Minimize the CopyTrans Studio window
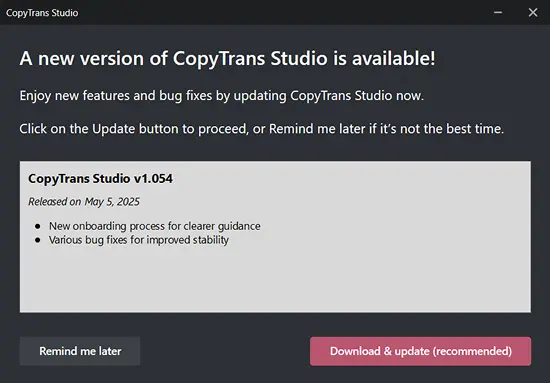 coord(498,13)
